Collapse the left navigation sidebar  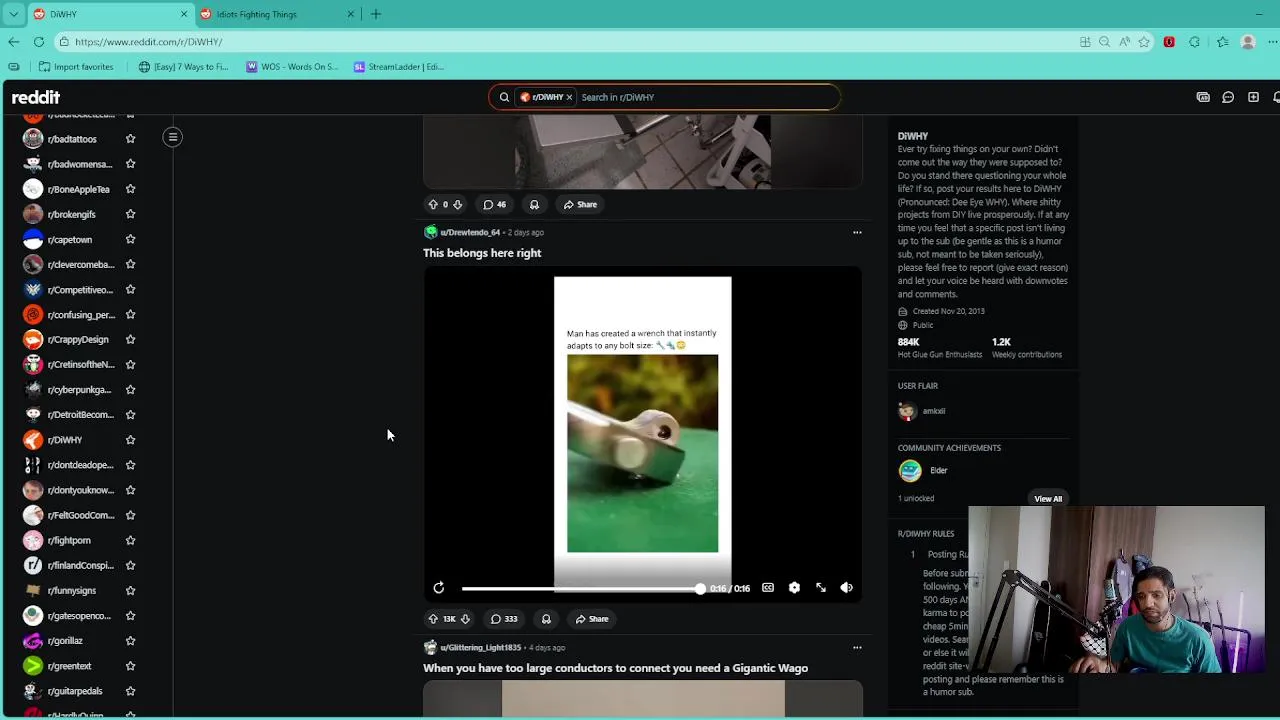[173, 137]
